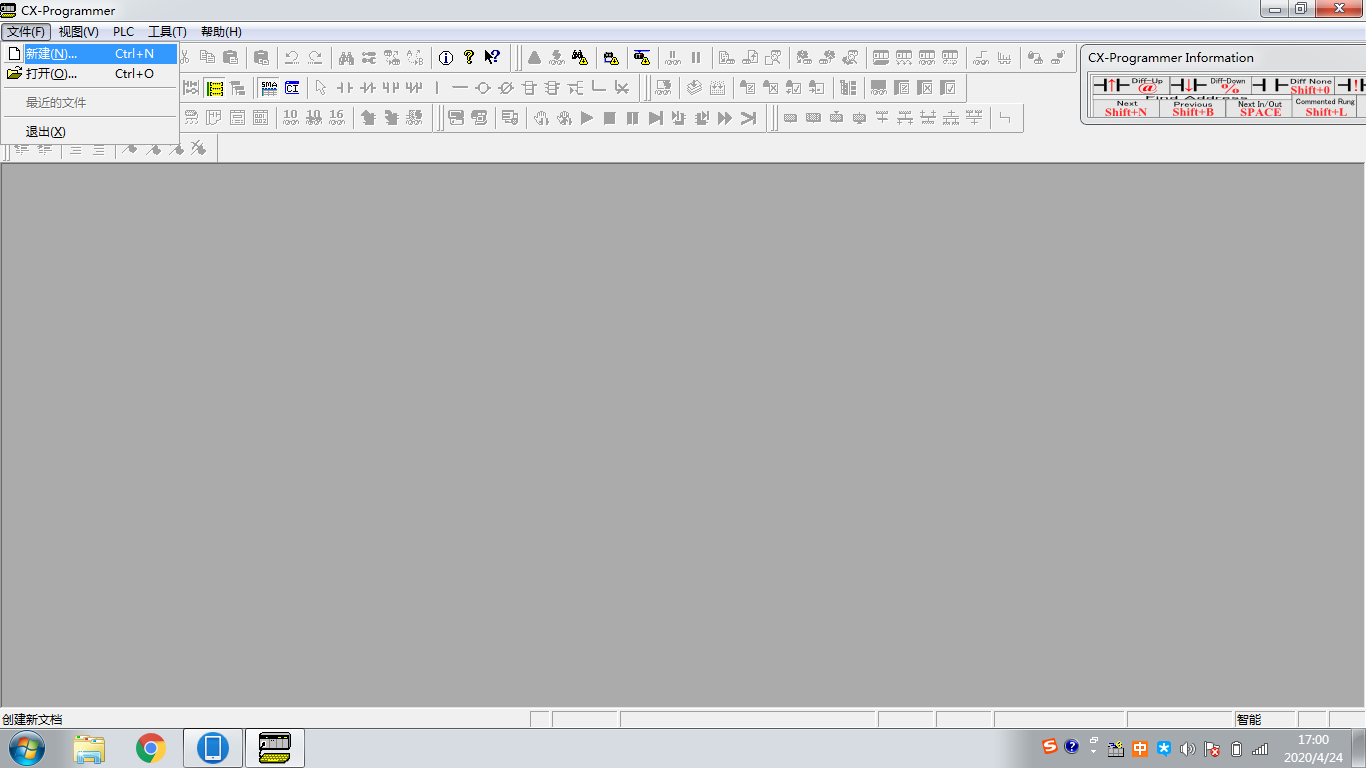Open the About info (i) icon
This screenshot has width=1366, height=768.
(446, 57)
